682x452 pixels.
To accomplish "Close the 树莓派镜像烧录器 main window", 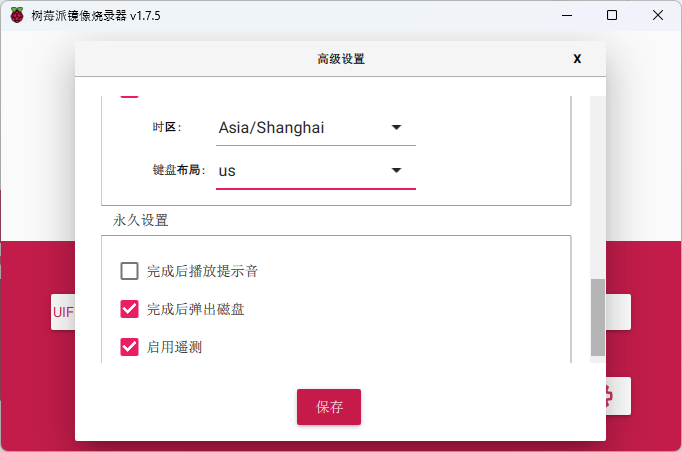I will click(658, 15).
